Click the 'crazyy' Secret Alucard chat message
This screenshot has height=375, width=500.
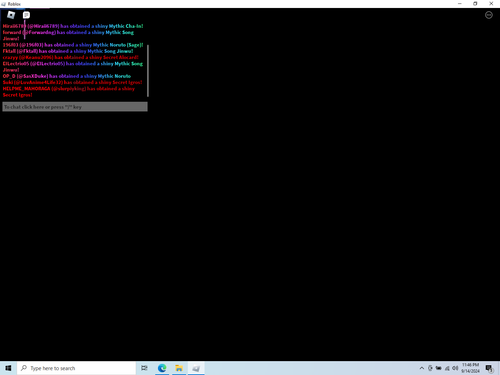[71, 57]
